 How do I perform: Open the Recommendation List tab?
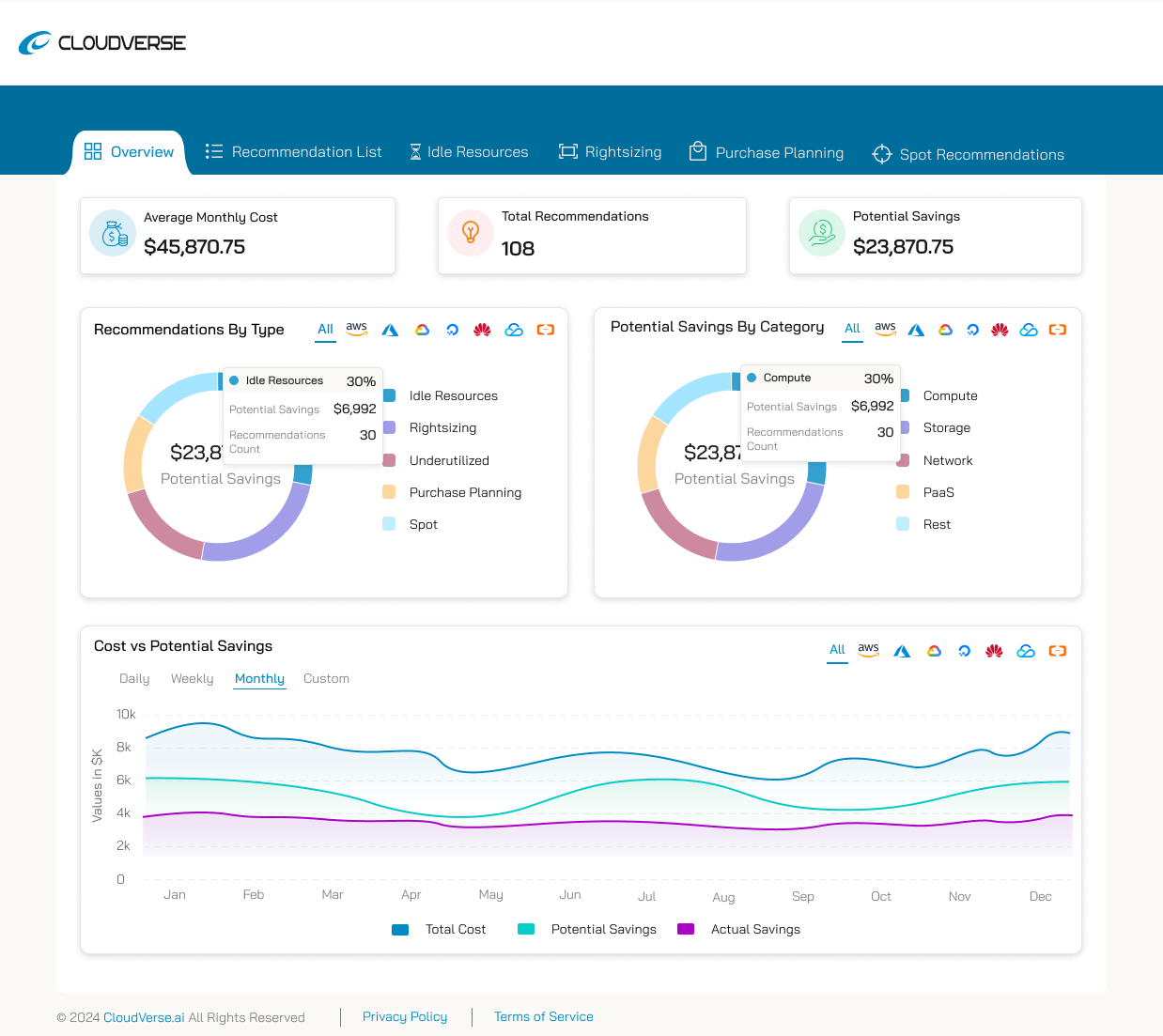click(x=293, y=151)
